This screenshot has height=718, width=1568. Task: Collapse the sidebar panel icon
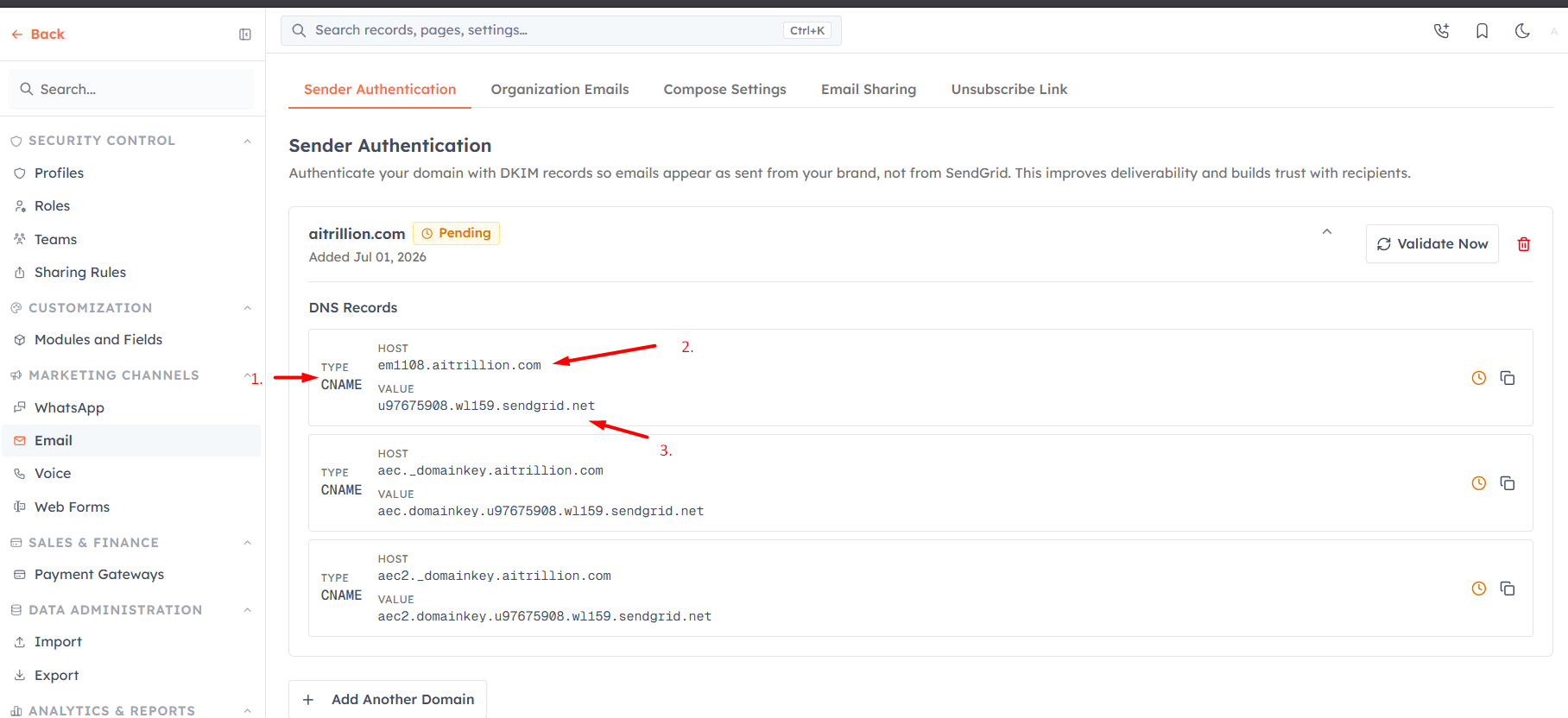tap(245, 35)
